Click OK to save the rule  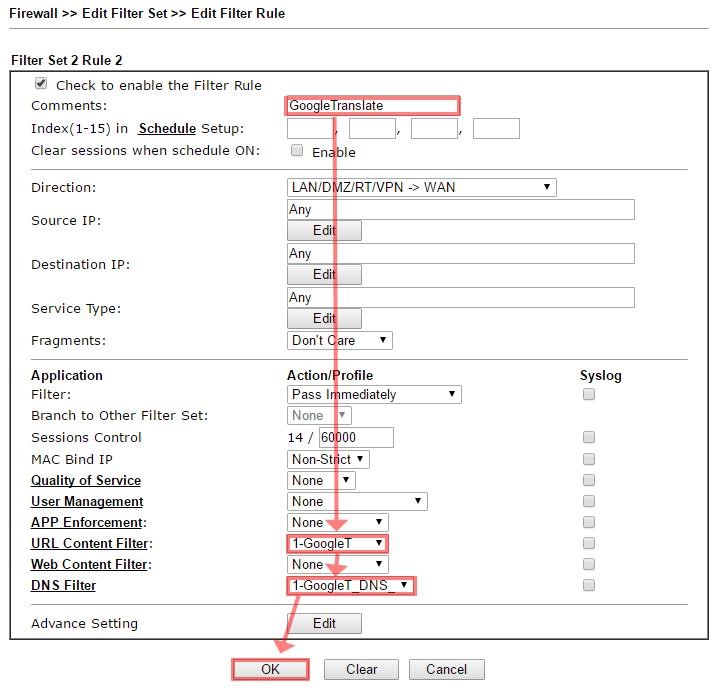(270, 669)
